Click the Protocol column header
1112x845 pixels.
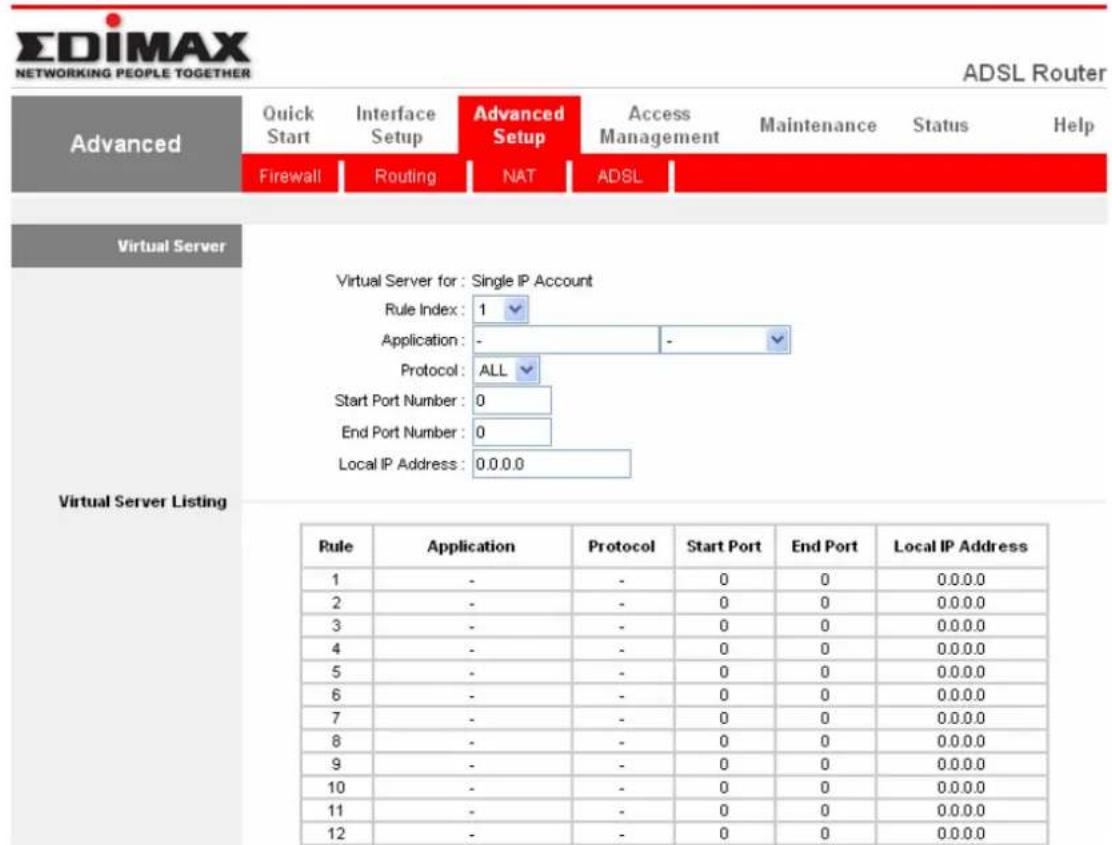622,546
